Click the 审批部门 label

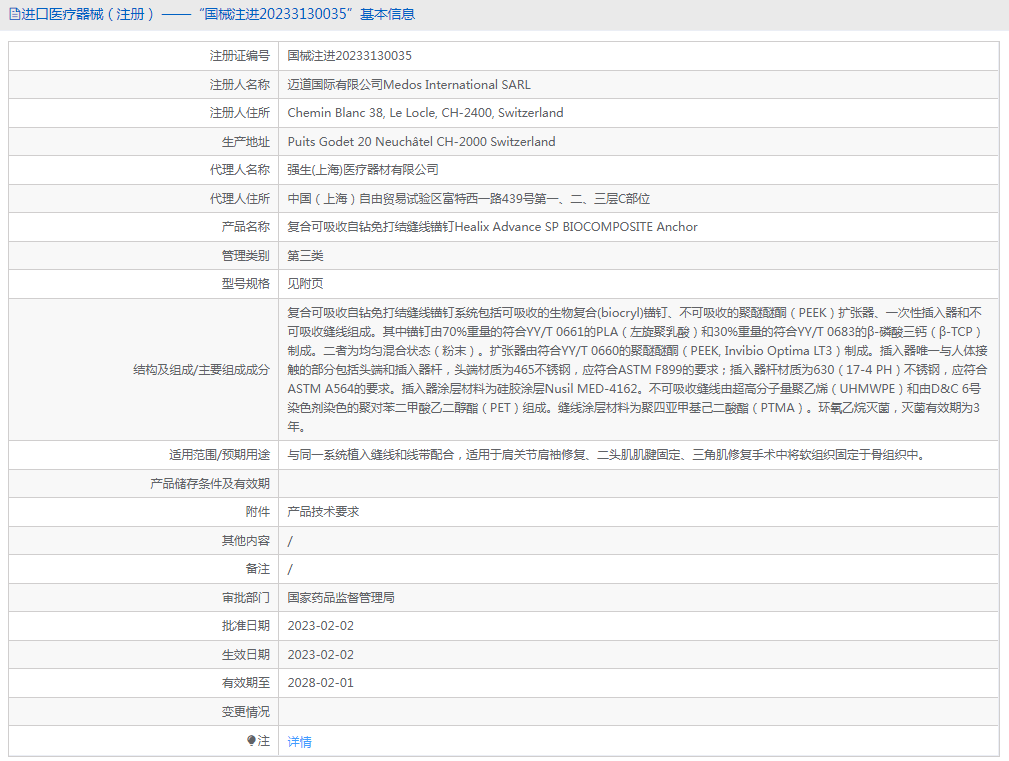[246, 598]
